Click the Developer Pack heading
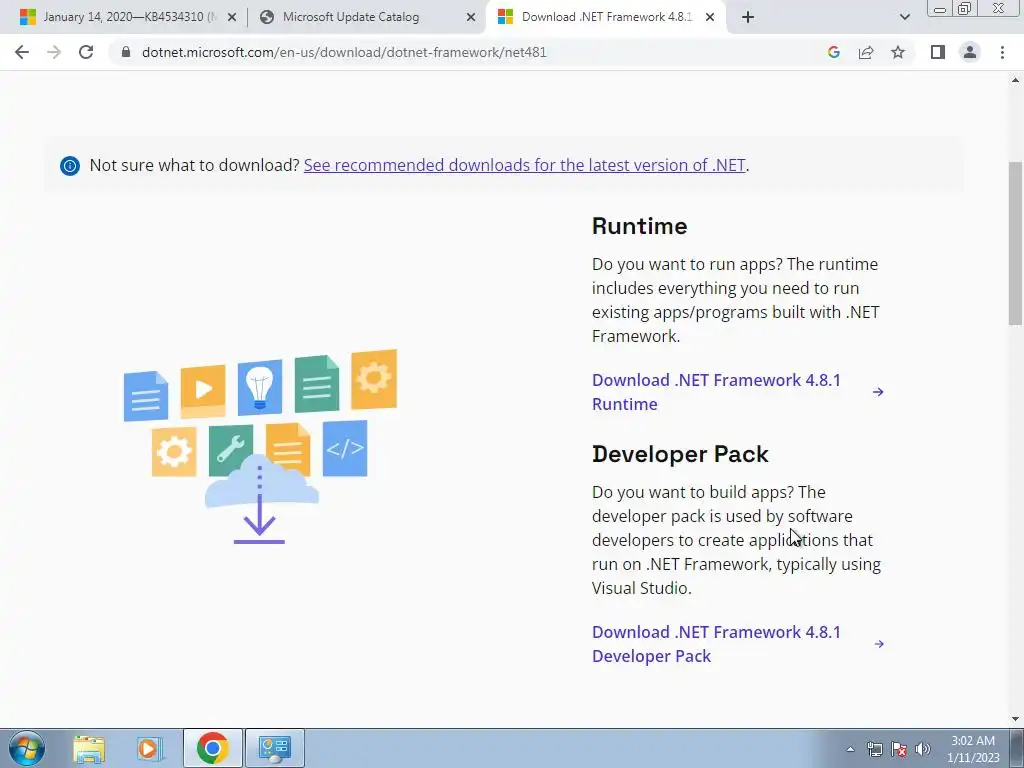1024x768 pixels. point(680,454)
